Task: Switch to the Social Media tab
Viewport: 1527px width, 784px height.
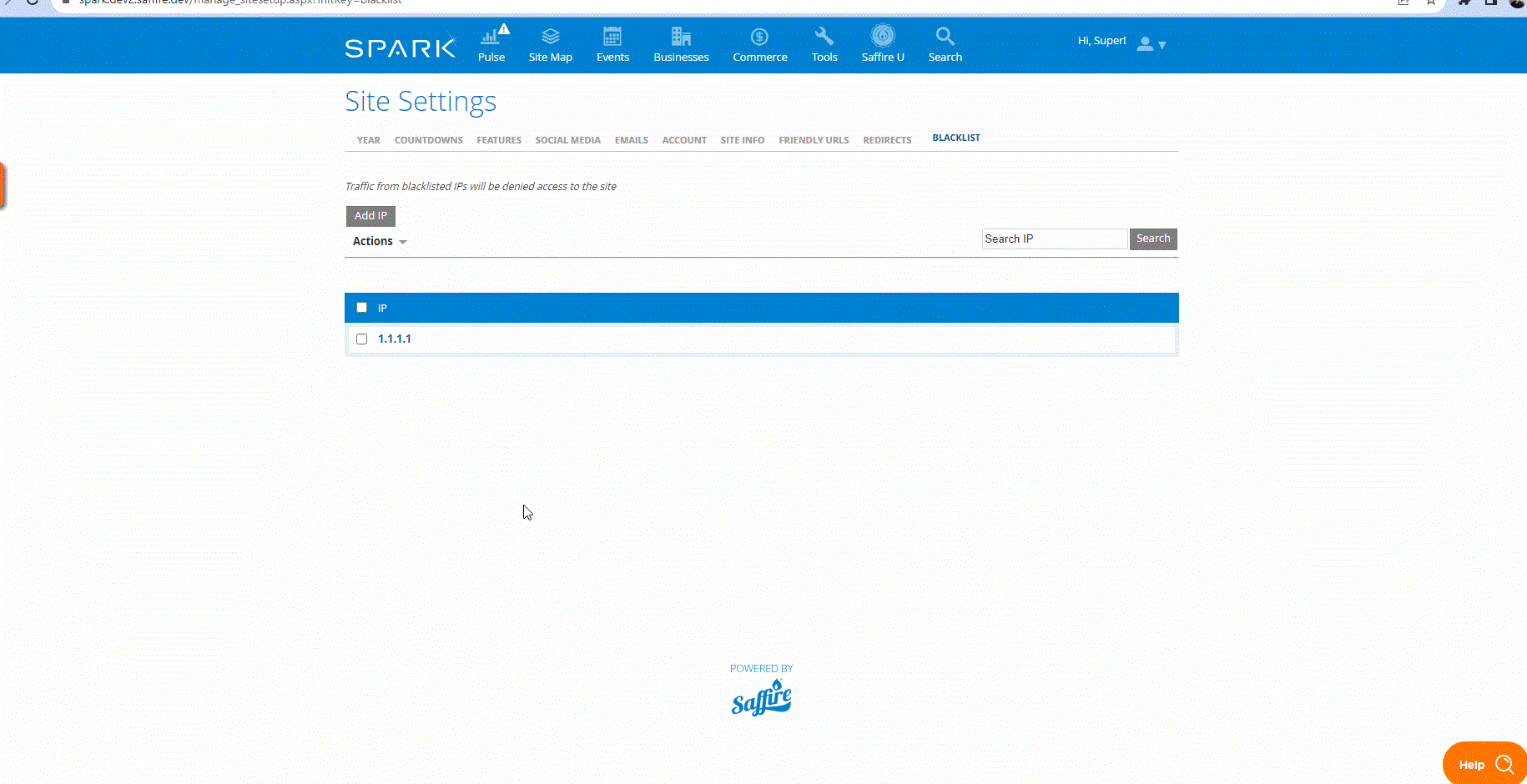Action: (x=567, y=140)
